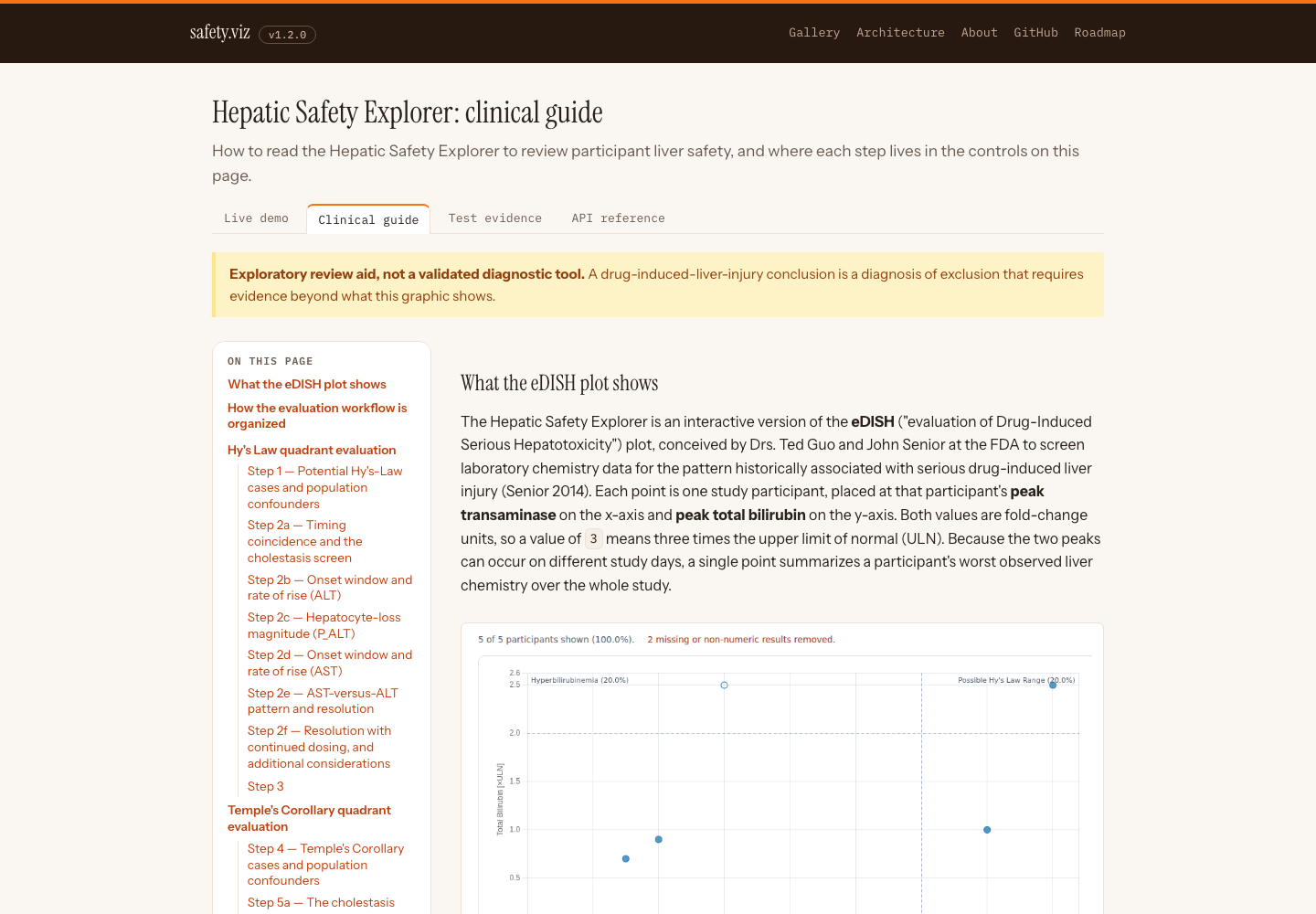Switch to the Live demo tab

[256, 218]
